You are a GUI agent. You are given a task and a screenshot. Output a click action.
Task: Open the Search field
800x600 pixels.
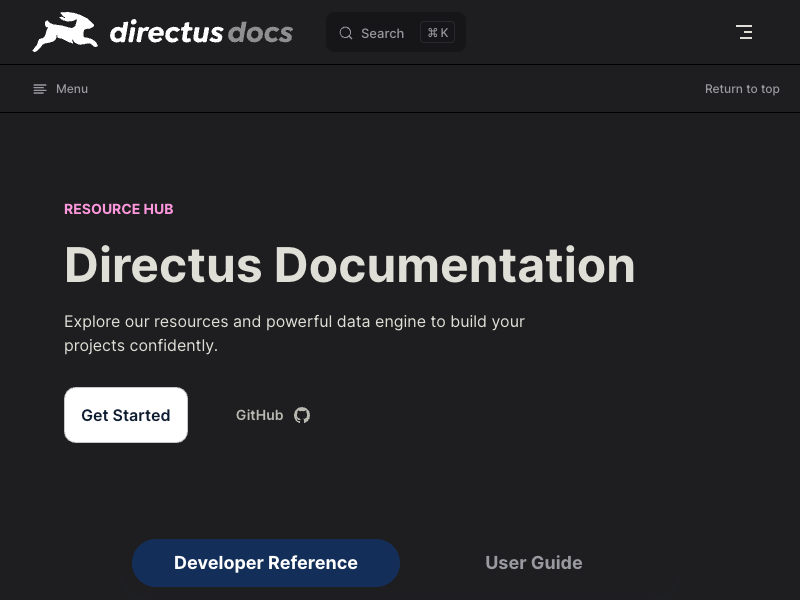click(x=396, y=32)
